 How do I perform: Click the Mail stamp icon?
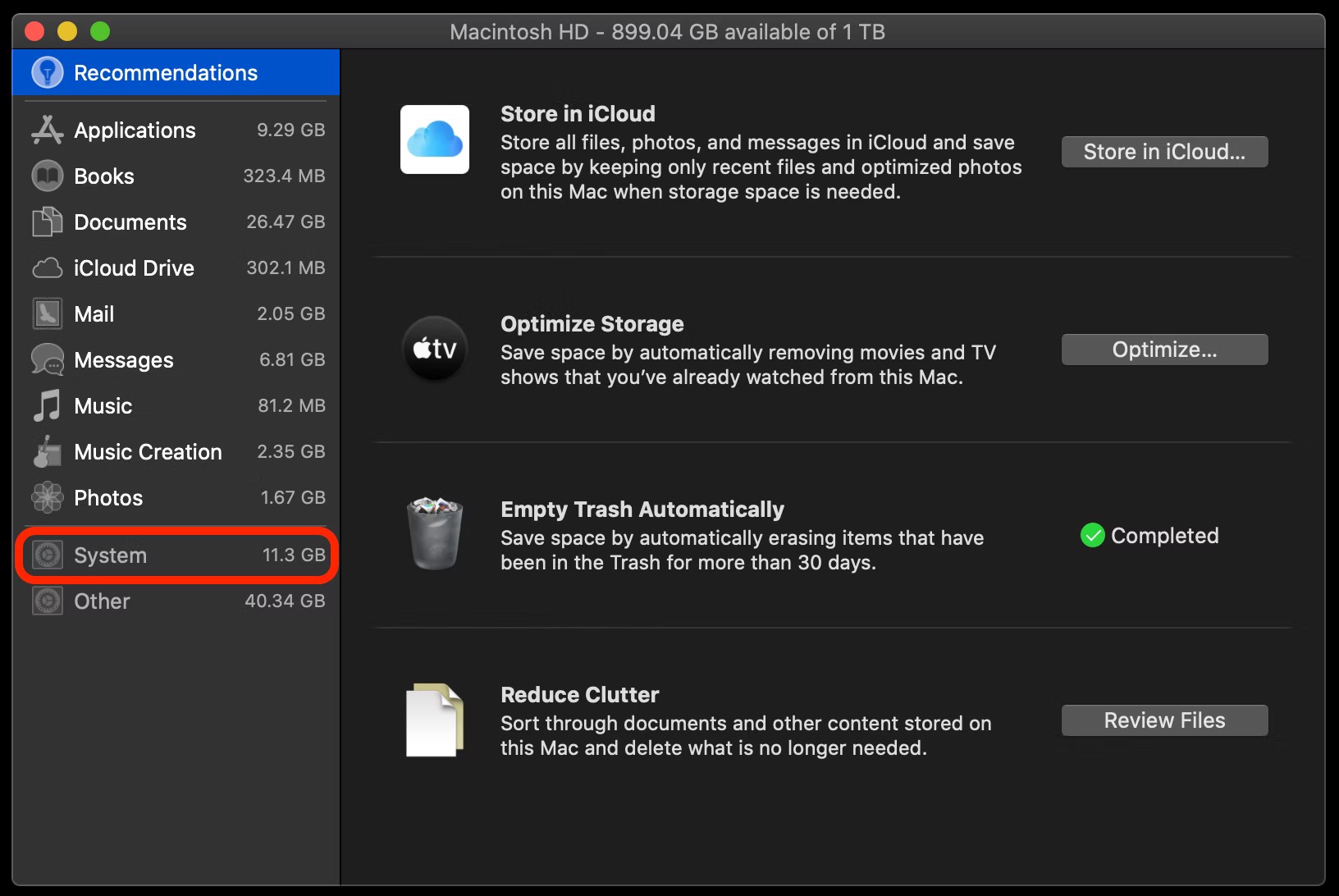click(47, 314)
